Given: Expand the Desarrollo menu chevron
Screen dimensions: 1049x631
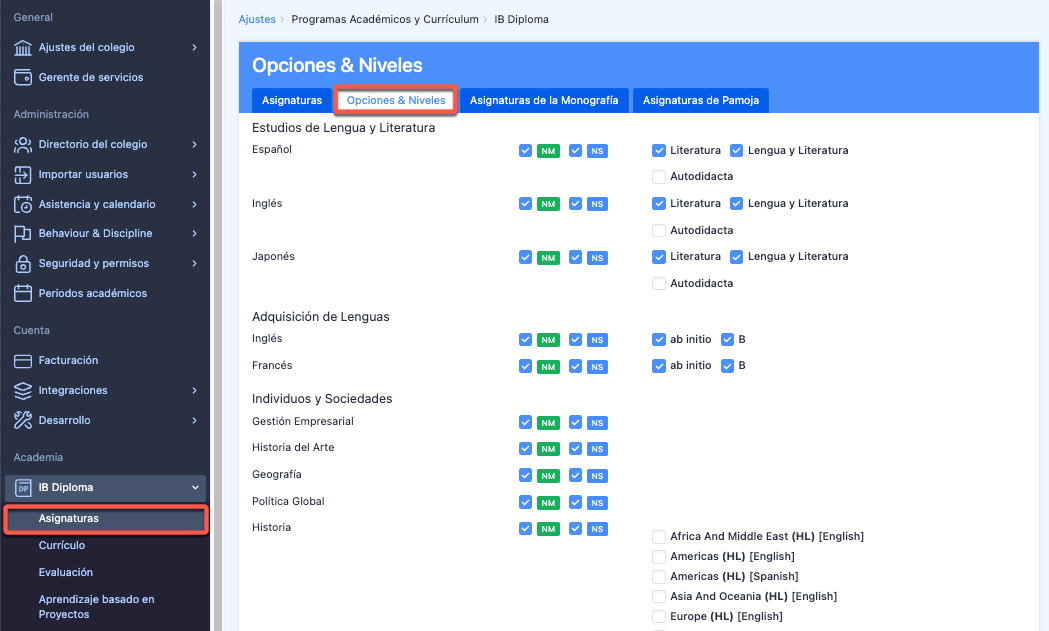Looking at the screenshot, I should [x=194, y=421].
